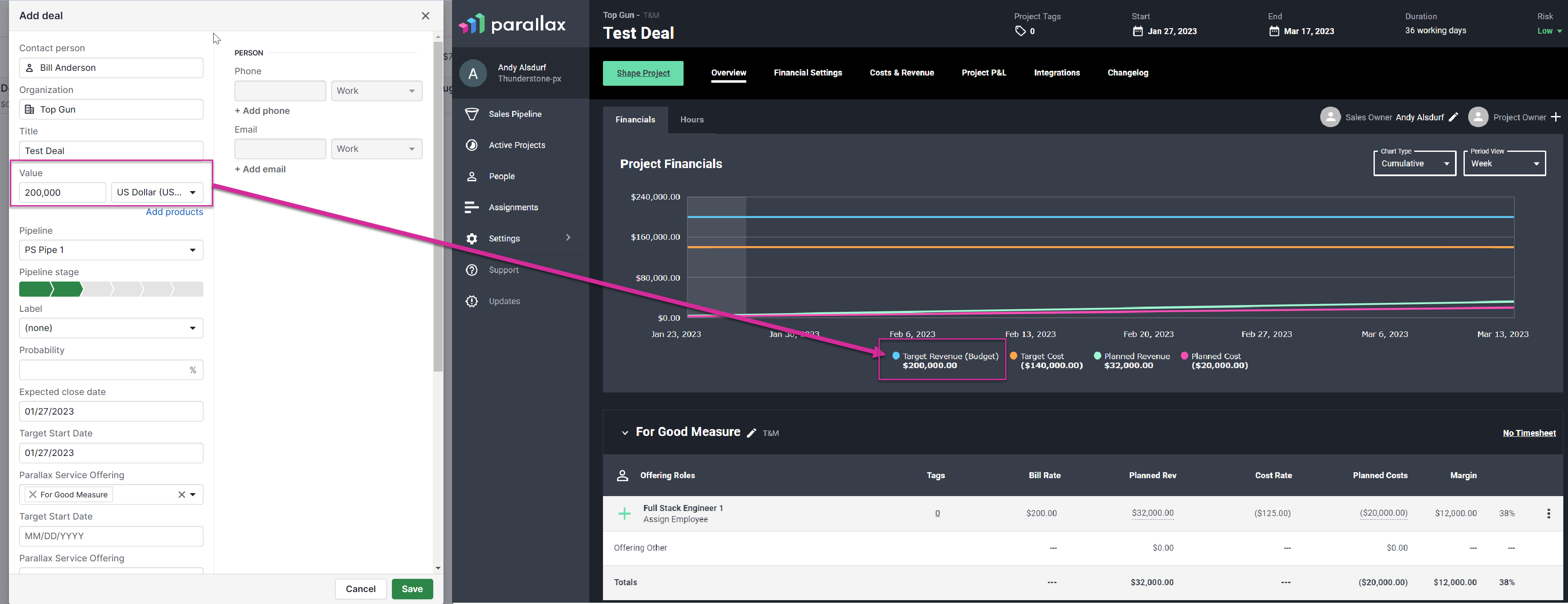The height and width of the screenshot is (604, 1568).
Task: Switch to the Project P&L tab
Action: (984, 73)
